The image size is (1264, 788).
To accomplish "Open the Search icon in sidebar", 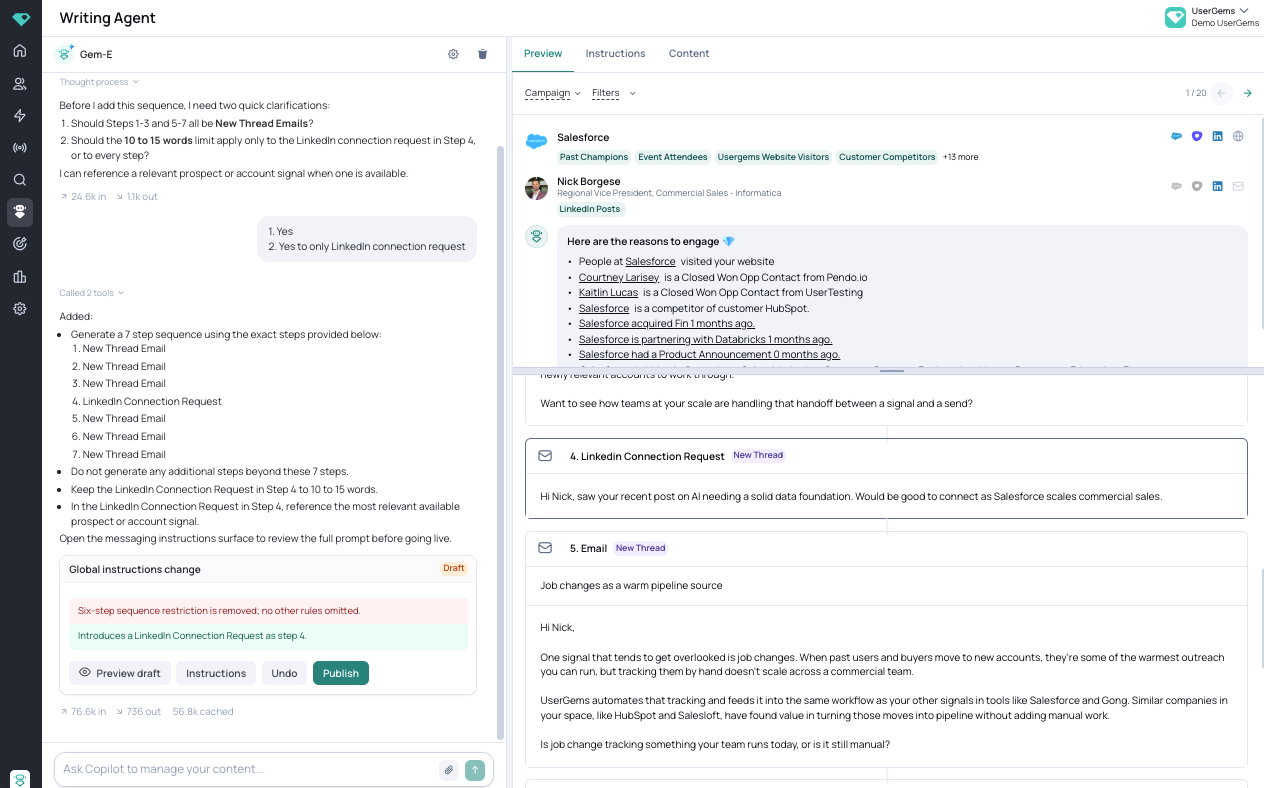I will coord(20,180).
